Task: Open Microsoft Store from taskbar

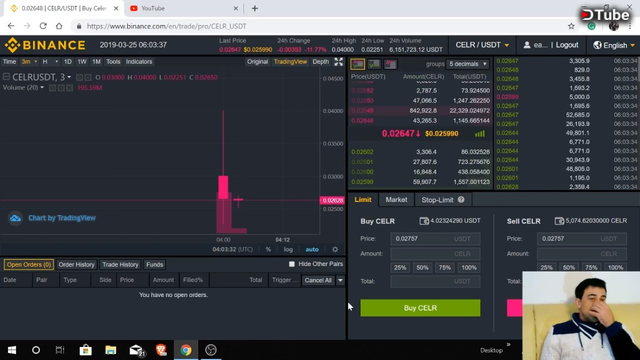Action: pos(85,350)
